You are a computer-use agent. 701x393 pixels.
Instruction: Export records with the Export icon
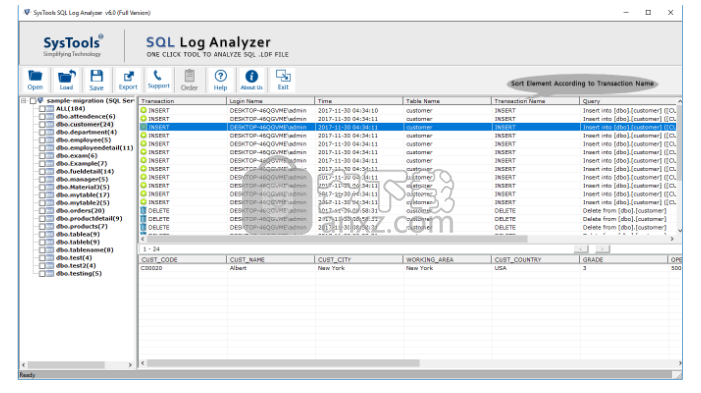pyautogui.click(x=128, y=80)
